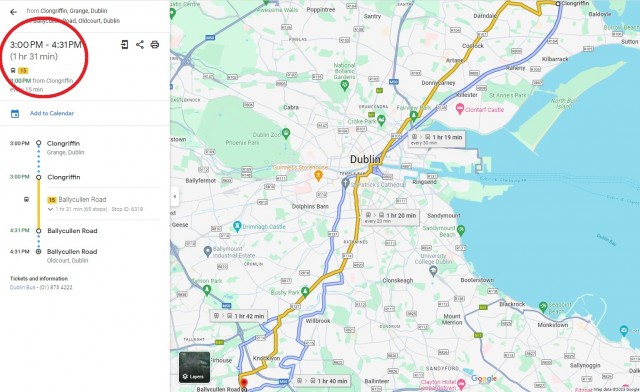Open the Layers thumbnail on map
The width and height of the screenshot is (640, 392).
(194, 367)
